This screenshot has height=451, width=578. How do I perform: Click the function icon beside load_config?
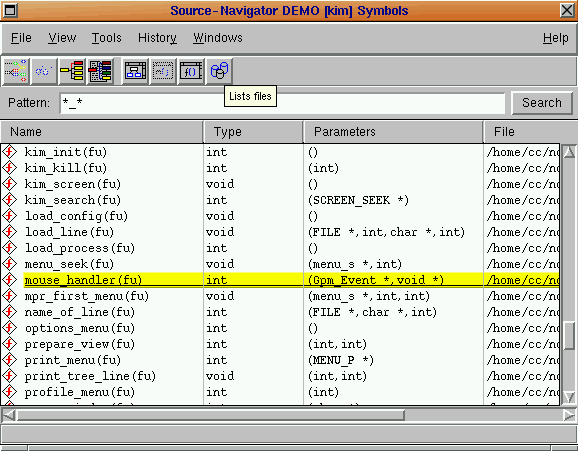(10, 216)
